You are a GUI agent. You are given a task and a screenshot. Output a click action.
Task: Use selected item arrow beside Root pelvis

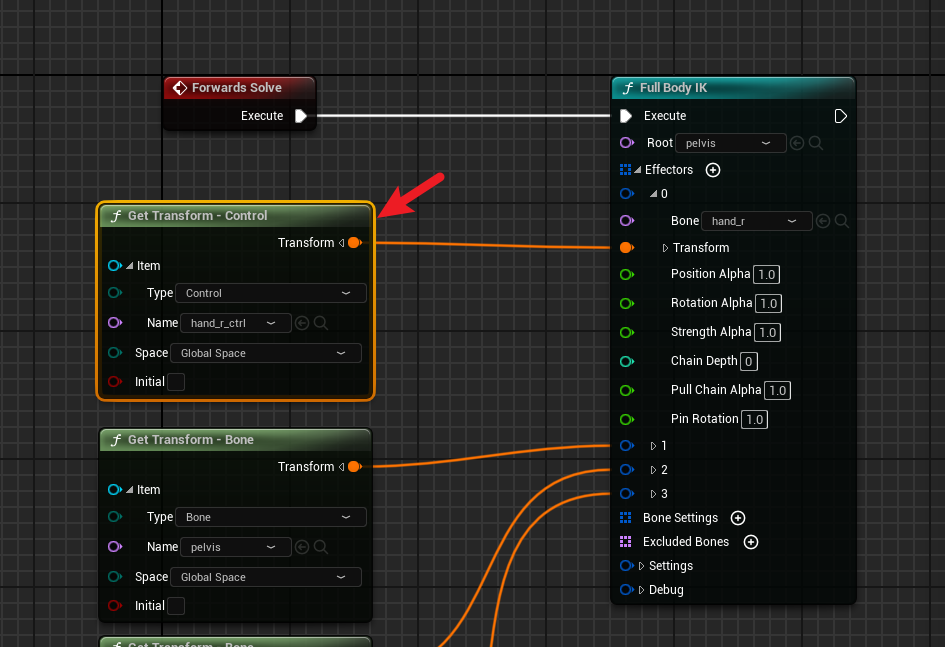click(797, 143)
